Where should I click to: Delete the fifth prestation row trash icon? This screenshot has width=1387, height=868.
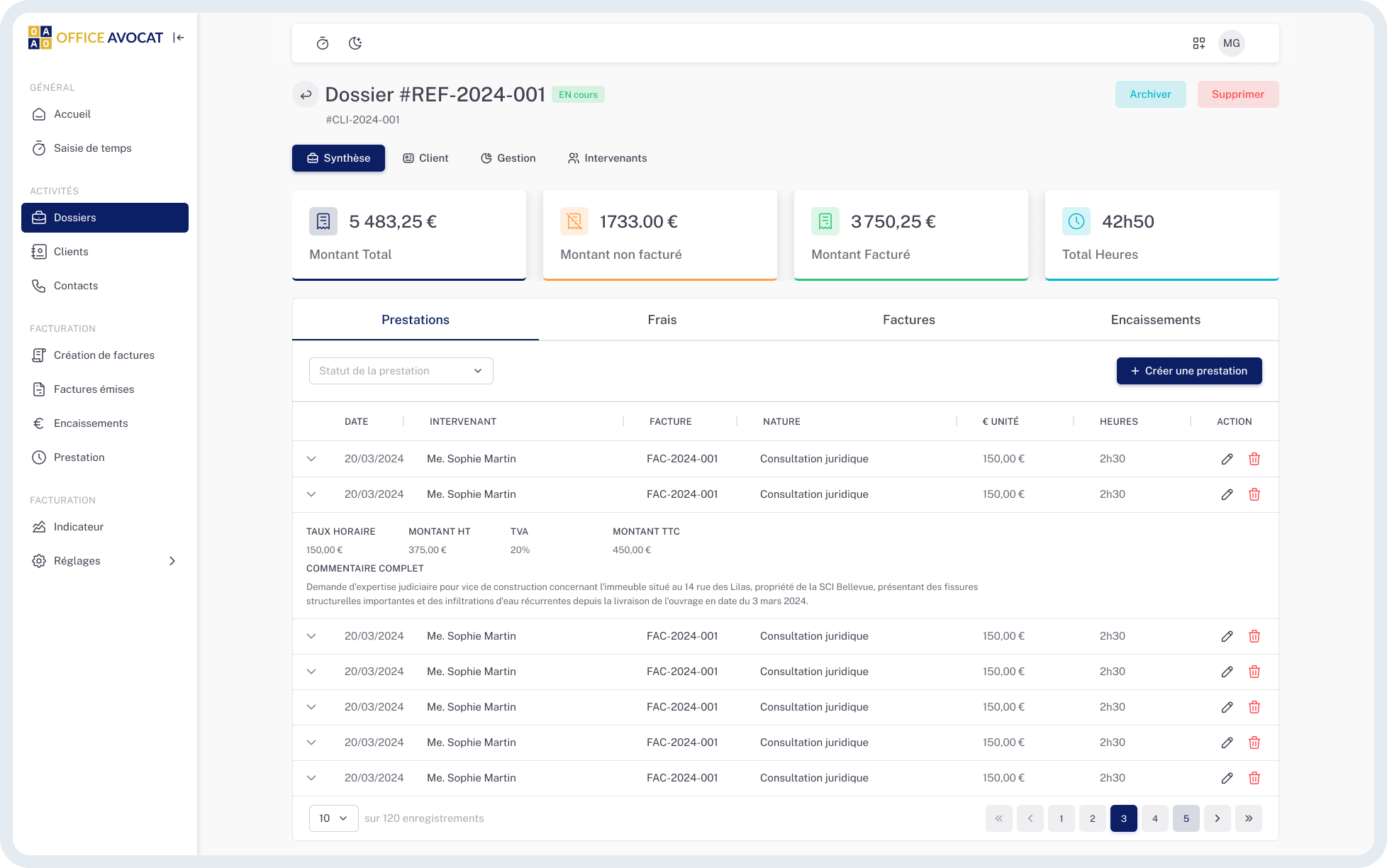(x=1254, y=707)
